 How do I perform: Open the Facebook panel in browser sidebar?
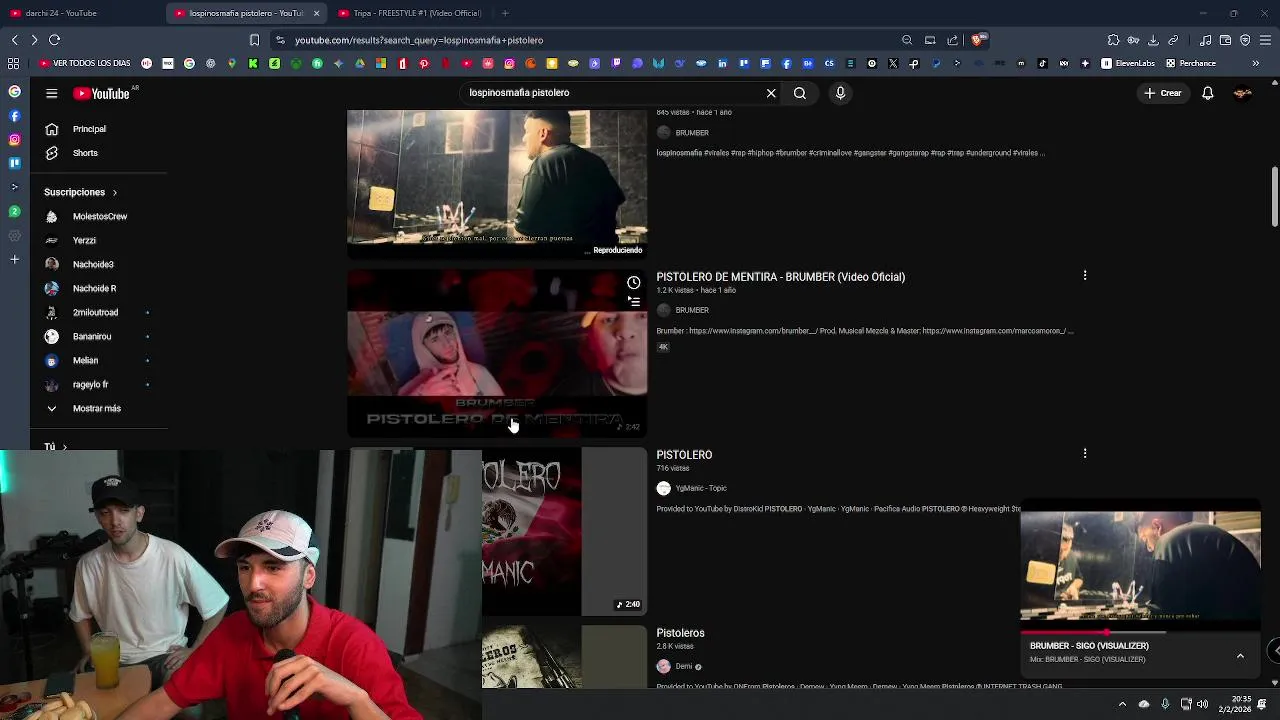pyautogui.click(x=14, y=116)
